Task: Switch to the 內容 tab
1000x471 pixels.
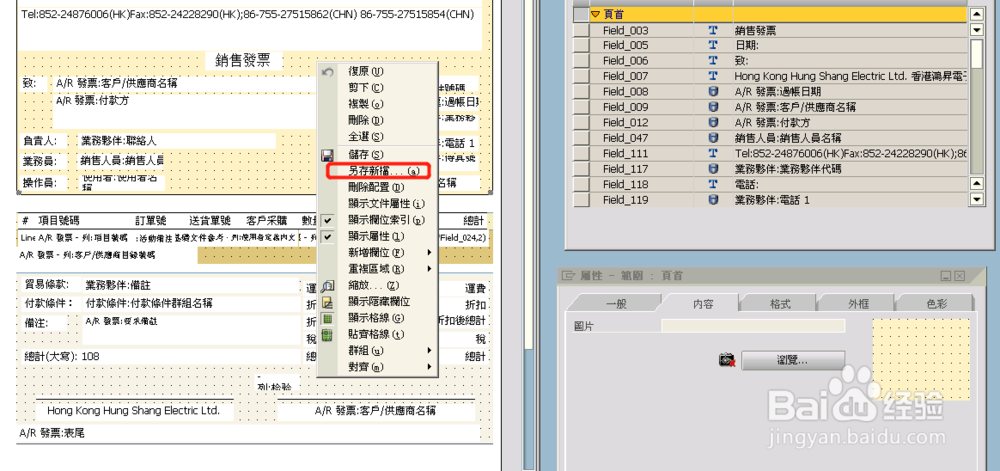Action: point(702,304)
